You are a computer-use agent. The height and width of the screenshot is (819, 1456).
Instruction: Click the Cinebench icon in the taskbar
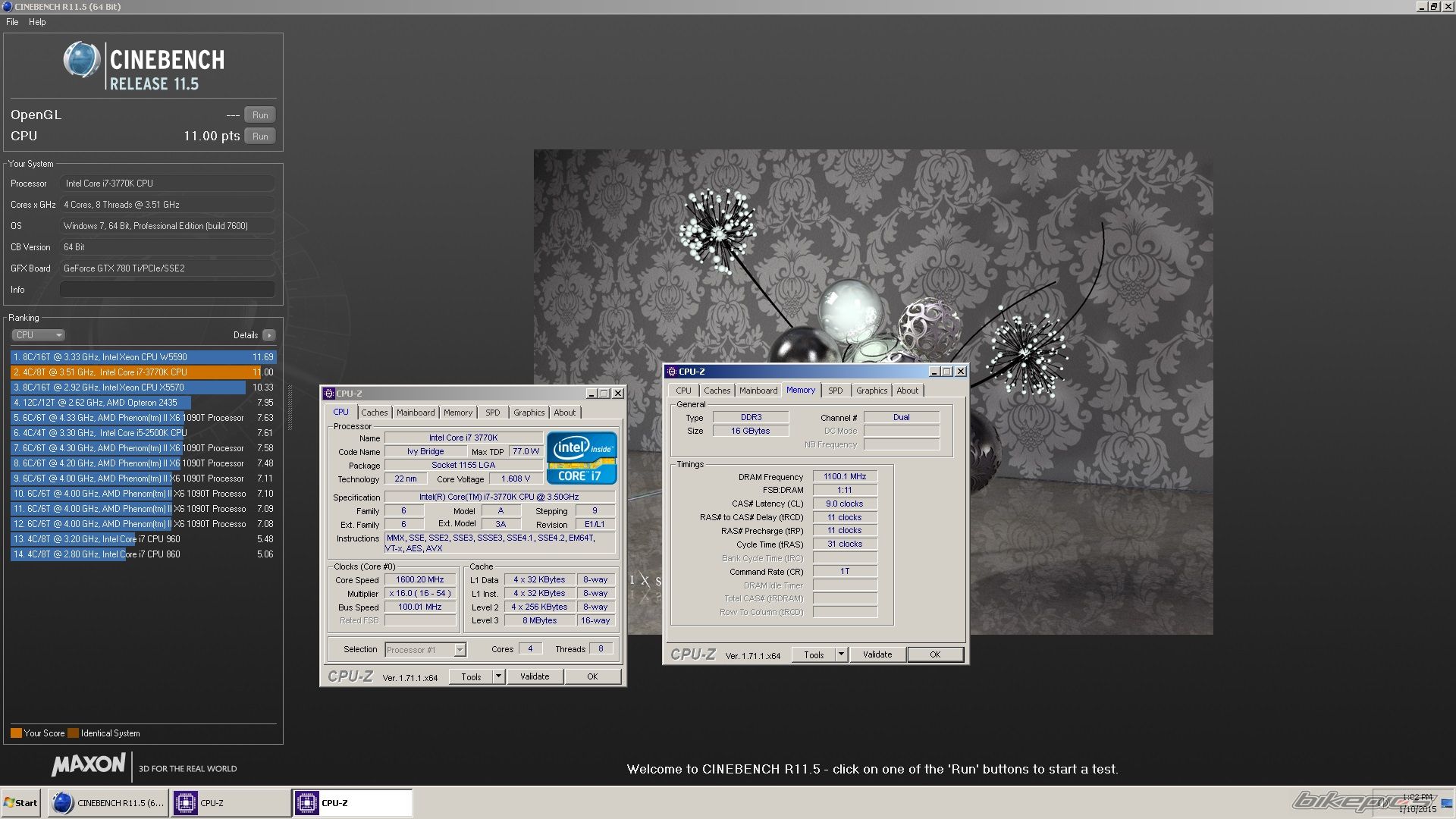(x=63, y=803)
